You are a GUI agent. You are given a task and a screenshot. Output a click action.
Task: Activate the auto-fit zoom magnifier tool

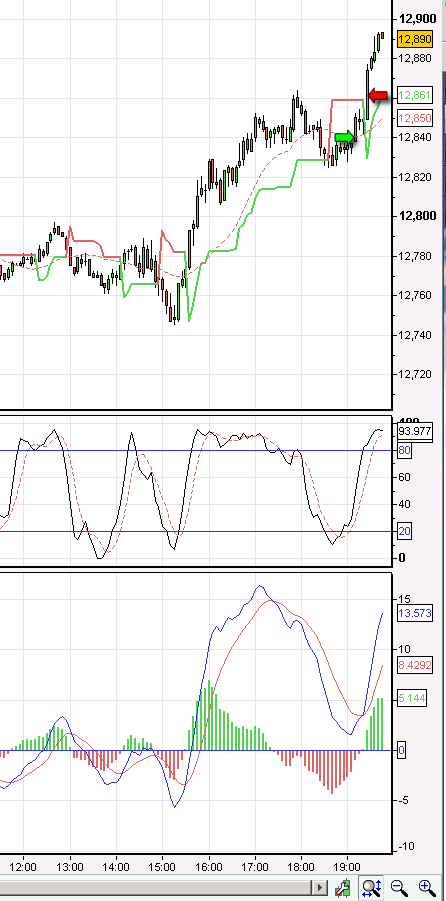click(x=371, y=888)
